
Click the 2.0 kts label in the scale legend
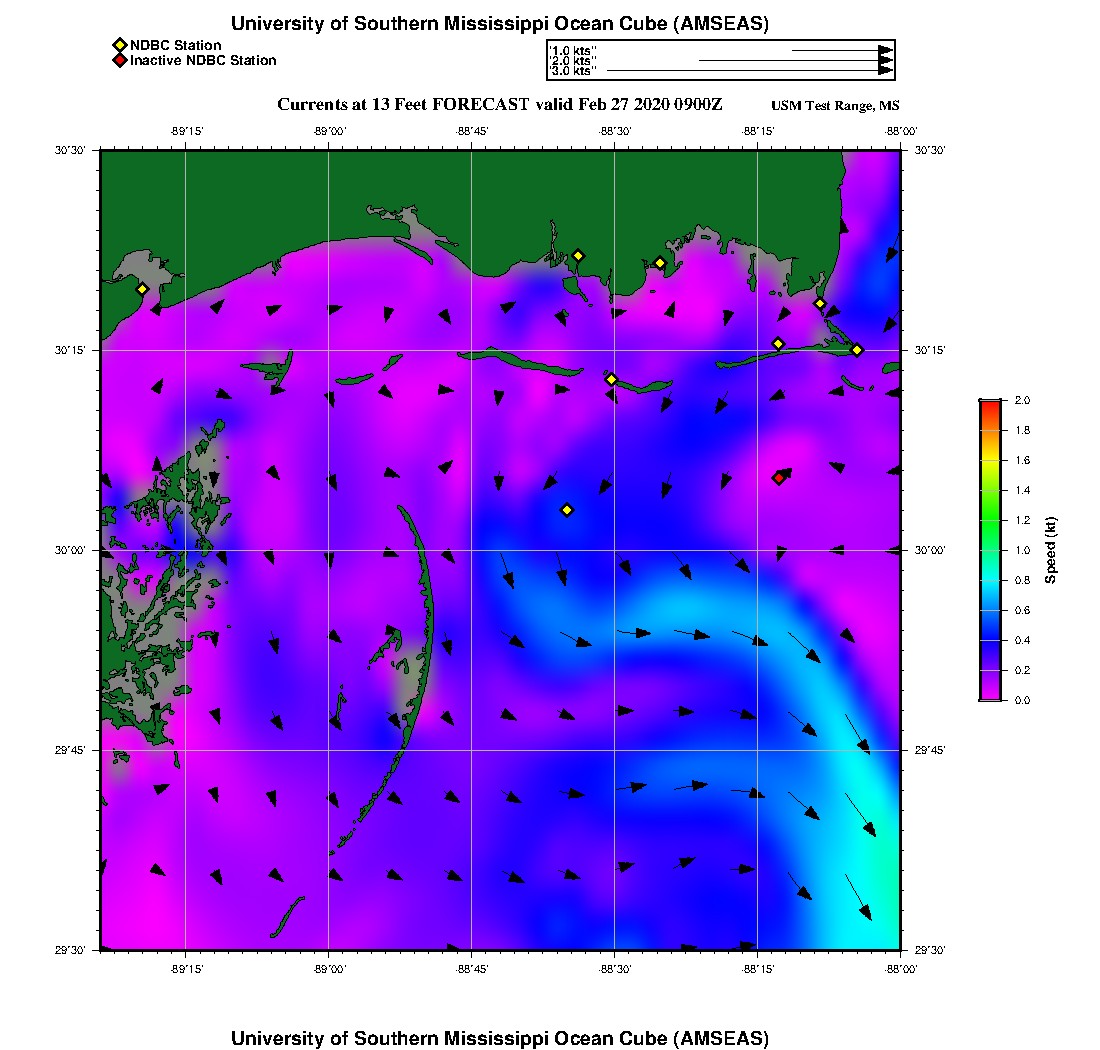573,61
